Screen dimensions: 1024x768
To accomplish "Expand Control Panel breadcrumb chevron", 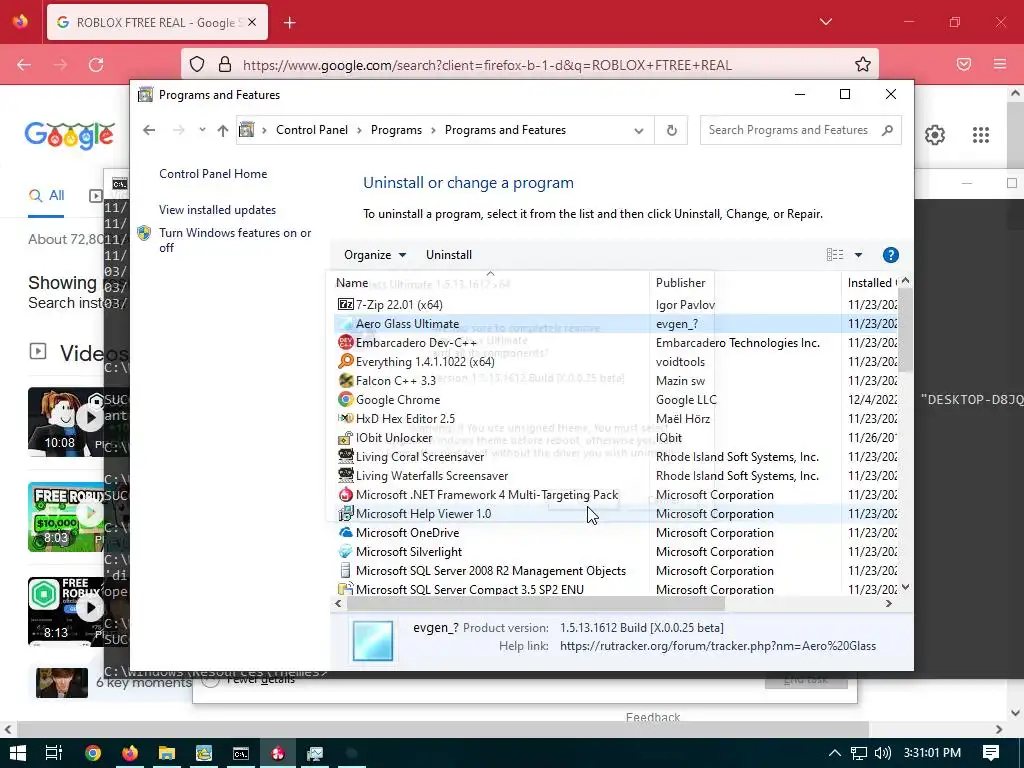I will pos(359,130).
